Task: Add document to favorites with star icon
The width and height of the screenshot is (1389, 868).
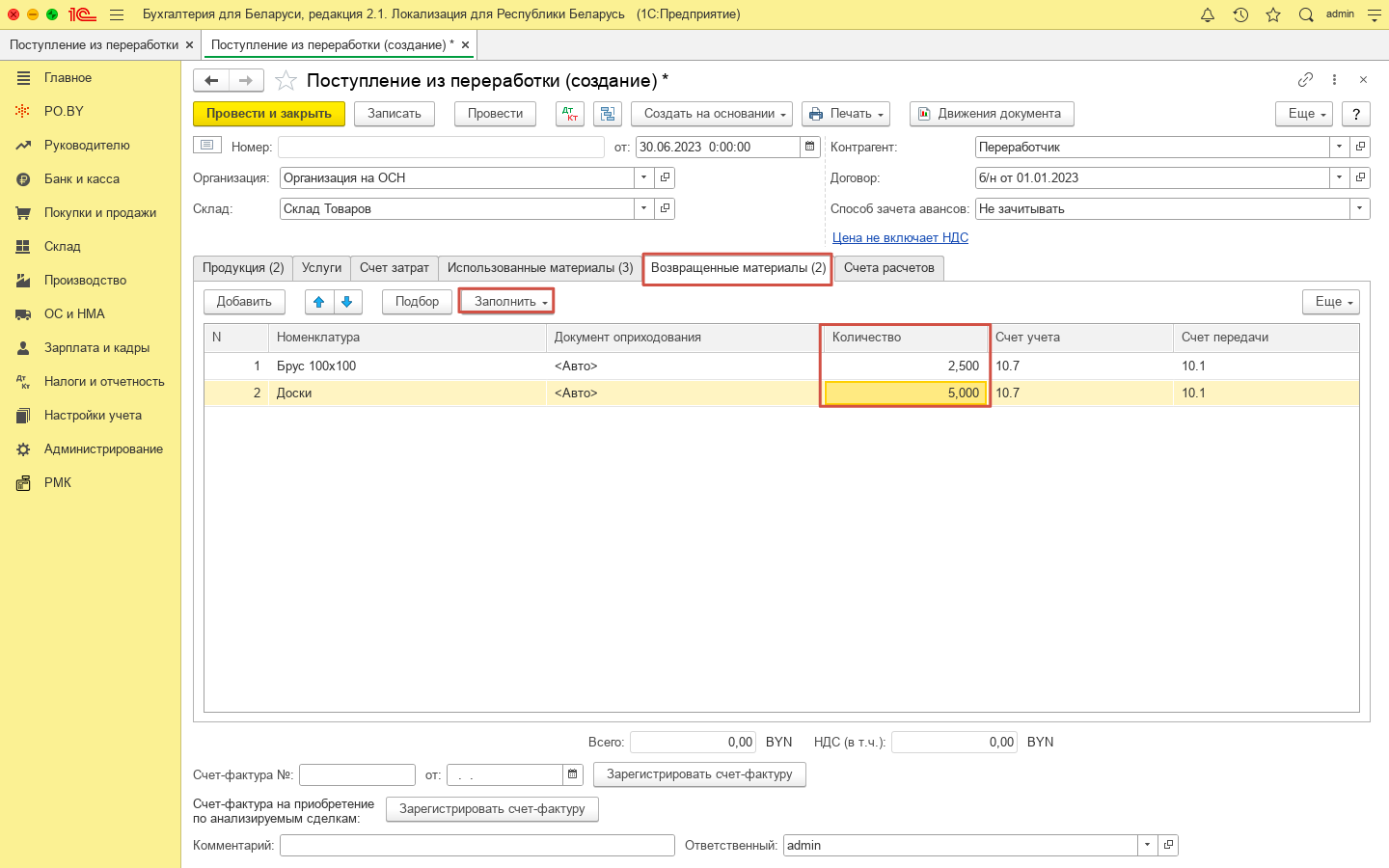Action: (x=286, y=80)
